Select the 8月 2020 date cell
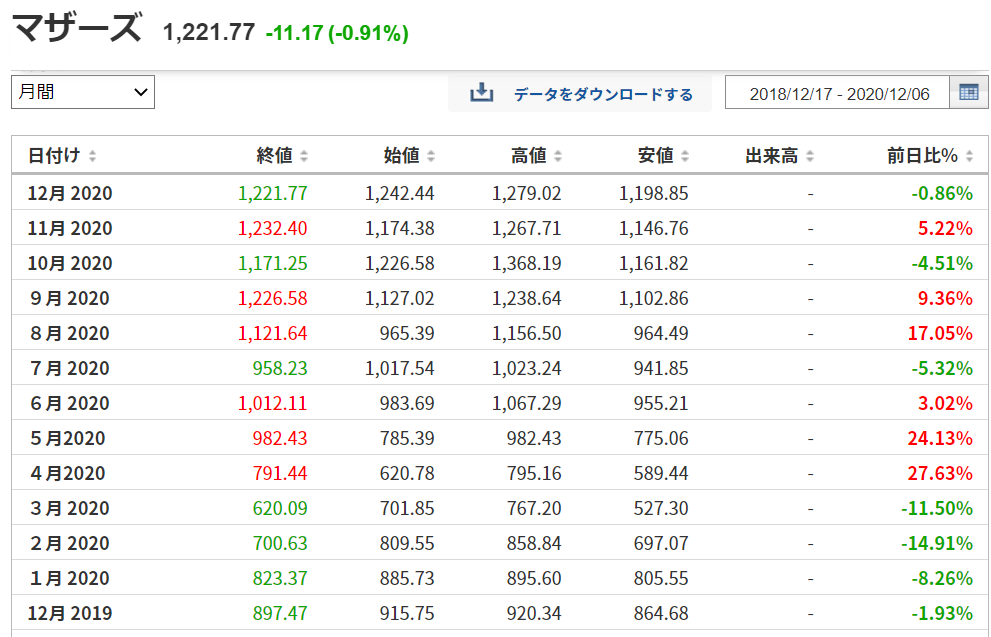The width and height of the screenshot is (991, 637). pos(70,333)
